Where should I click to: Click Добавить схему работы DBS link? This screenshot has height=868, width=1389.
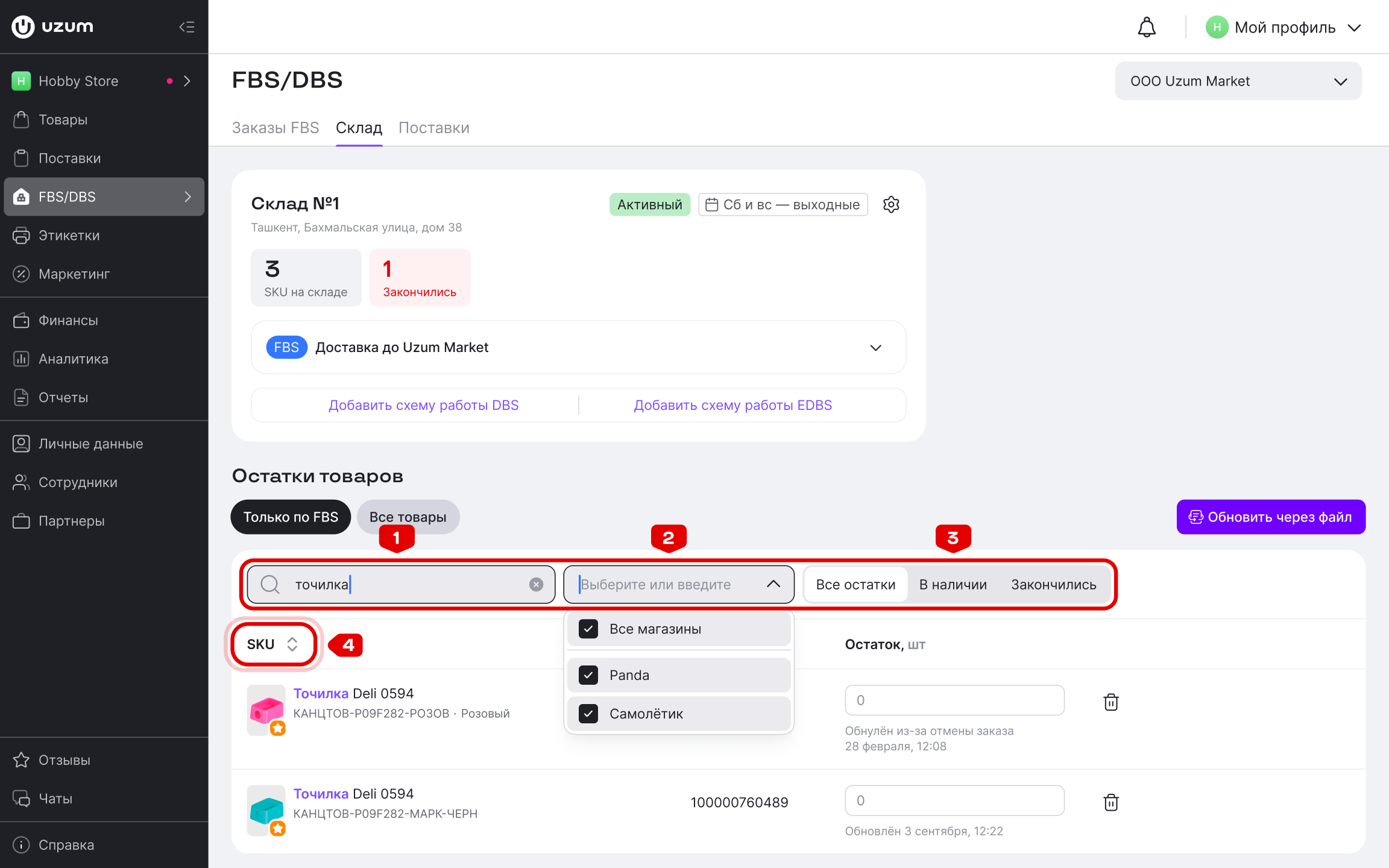424,405
